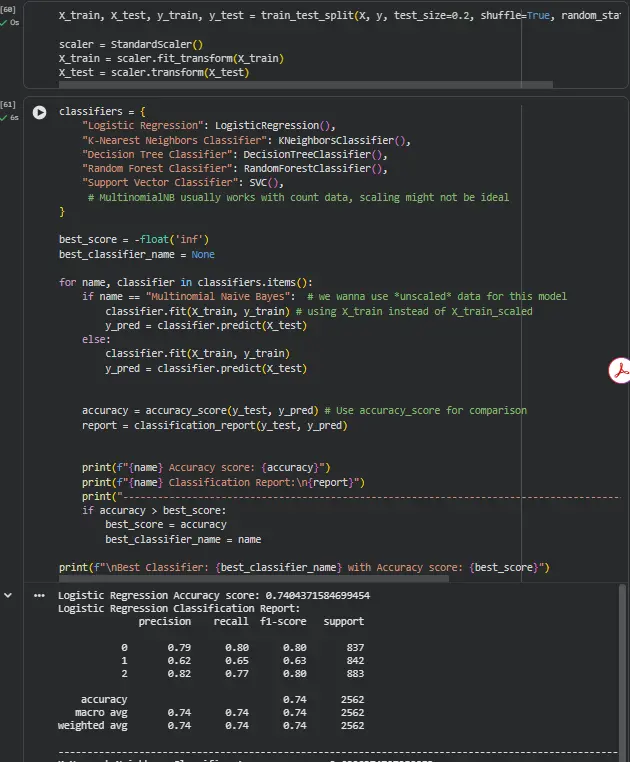Click the print "Accuracy score: {accuracy}" line

[206, 468]
